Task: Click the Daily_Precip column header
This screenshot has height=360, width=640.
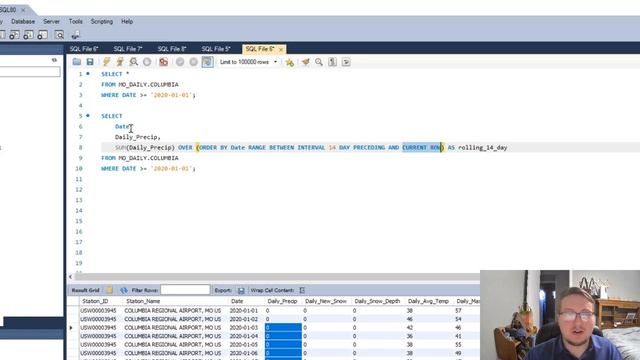Action: tap(282, 301)
